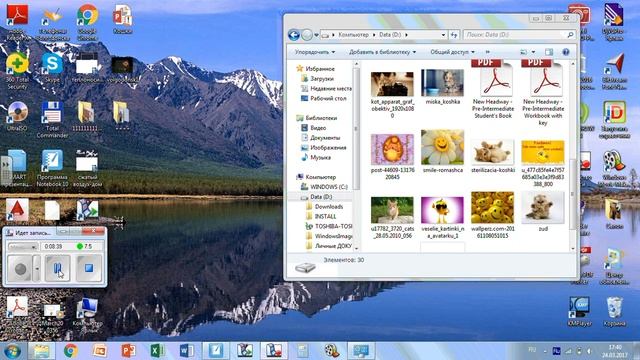Select Загрузки in the navigation pane
This screenshot has height=360, width=640.
click(x=318, y=78)
